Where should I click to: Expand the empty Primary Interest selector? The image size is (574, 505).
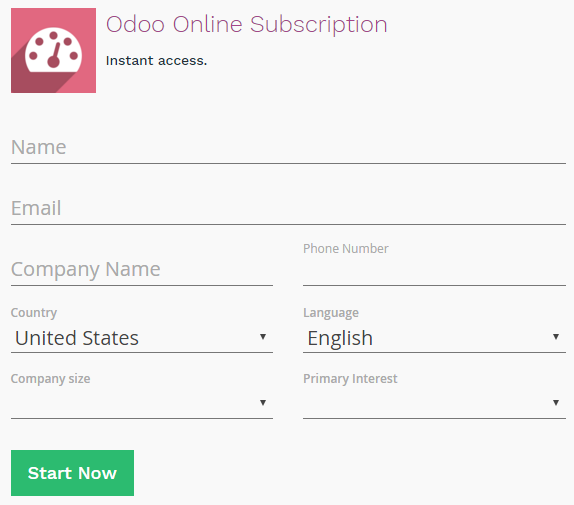(x=434, y=403)
